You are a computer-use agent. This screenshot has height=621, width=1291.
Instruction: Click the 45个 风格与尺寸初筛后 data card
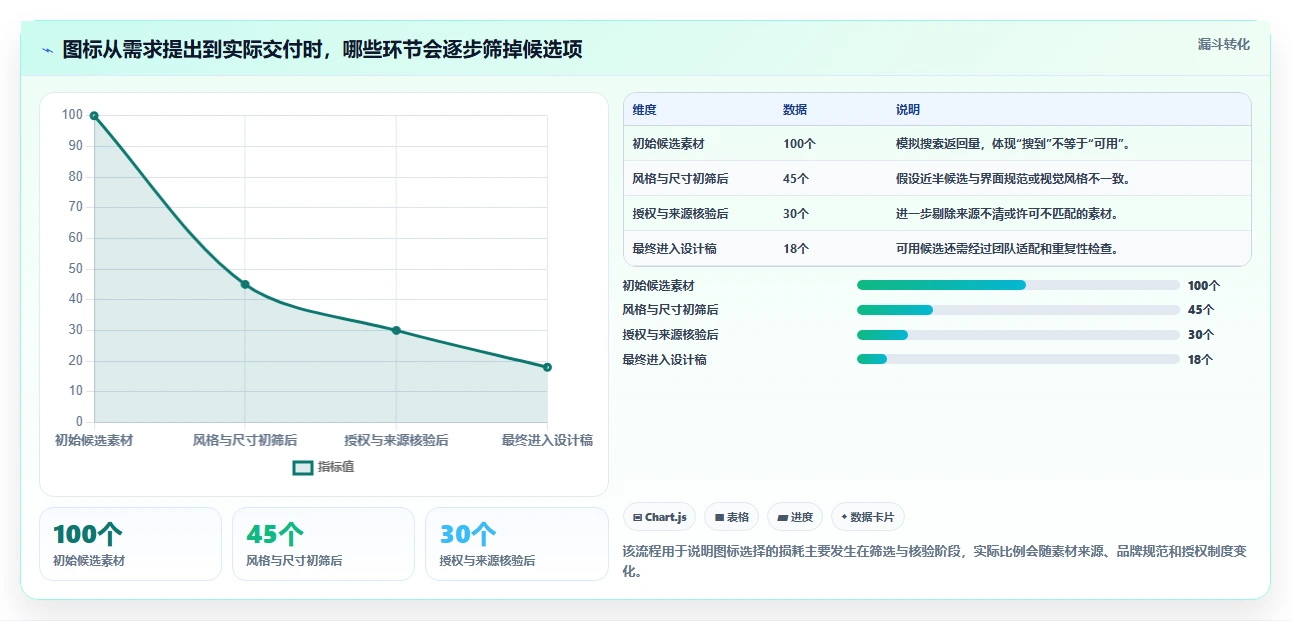(323, 544)
